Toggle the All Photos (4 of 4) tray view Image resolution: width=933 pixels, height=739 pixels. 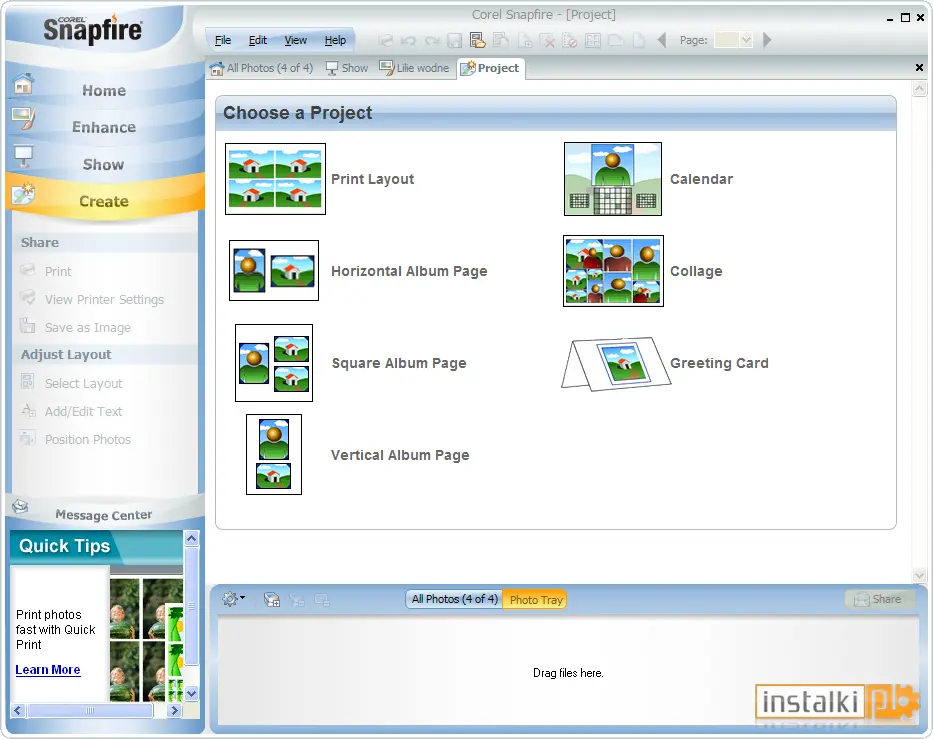coord(455,599)
